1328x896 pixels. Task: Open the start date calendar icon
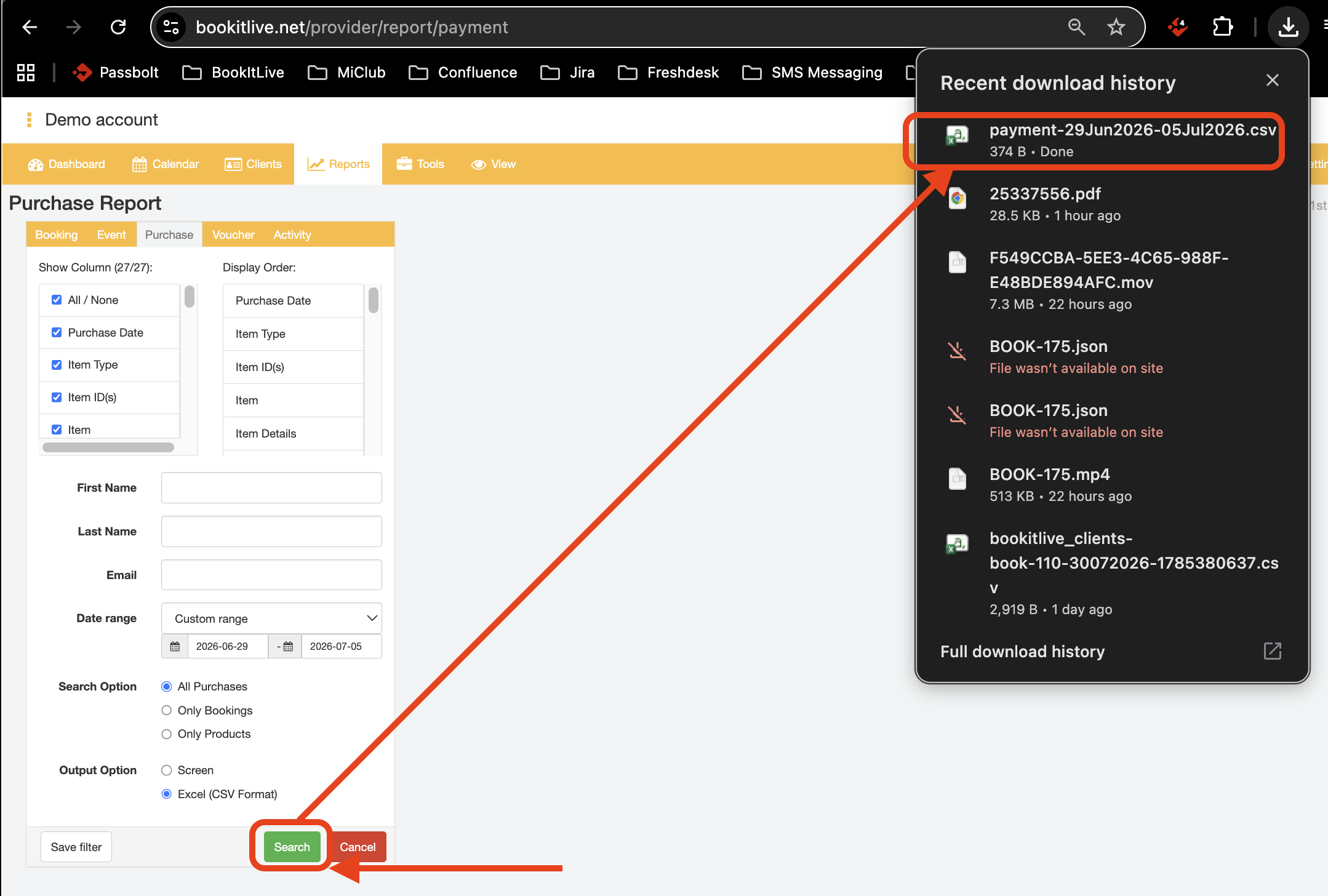(175, 646)
